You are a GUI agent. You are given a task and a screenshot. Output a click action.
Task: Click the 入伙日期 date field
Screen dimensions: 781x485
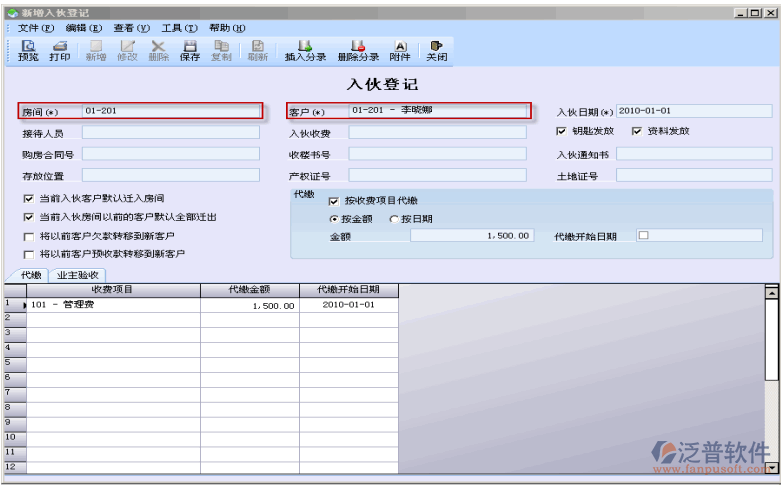694,111
